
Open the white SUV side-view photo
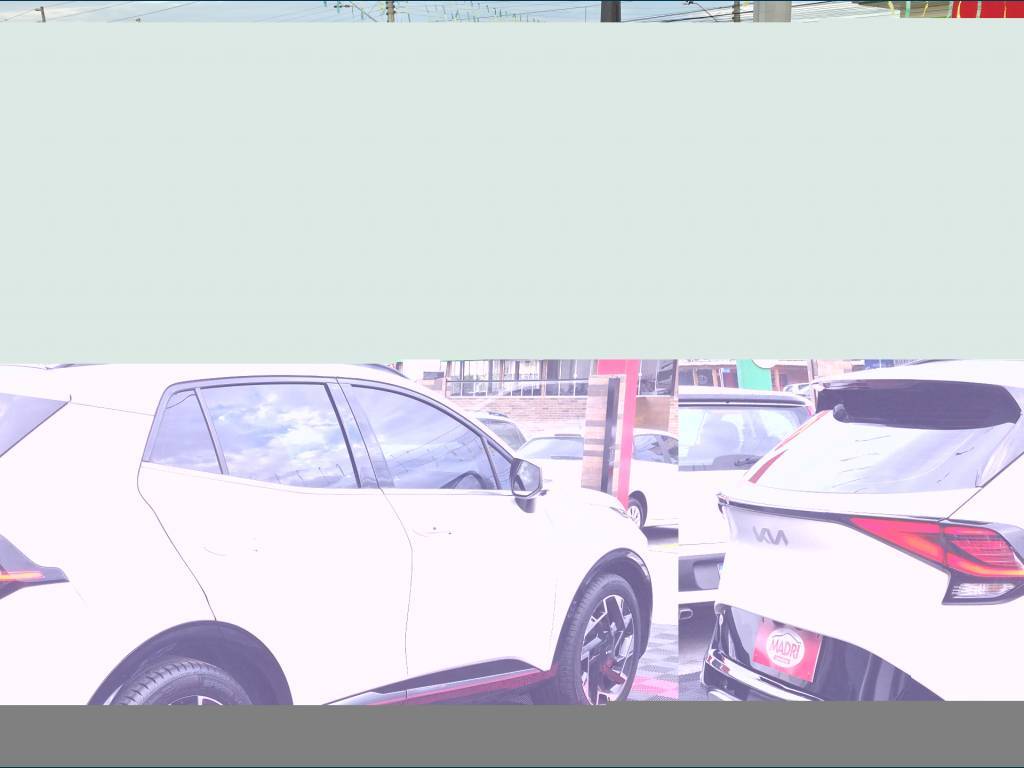339,532
